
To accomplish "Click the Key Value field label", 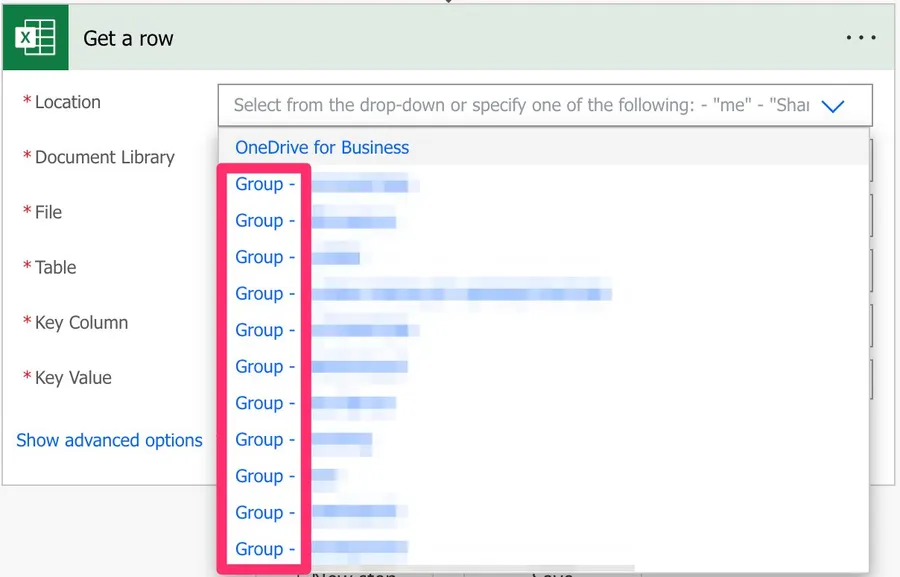I will coord(73,378).
